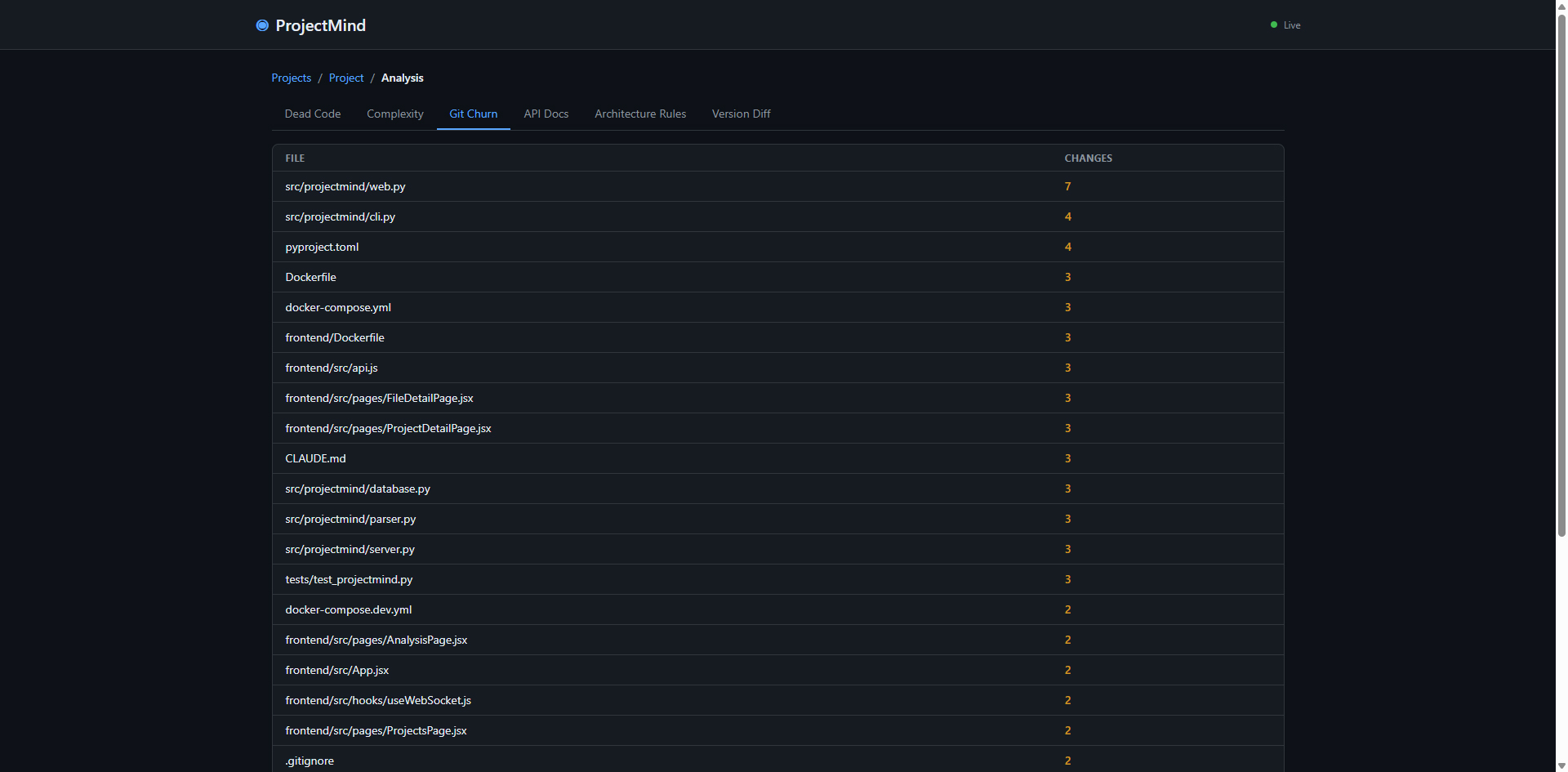Open the Dead Code tab
This screenshot has height=772, width=1568.
coord(312,114)
